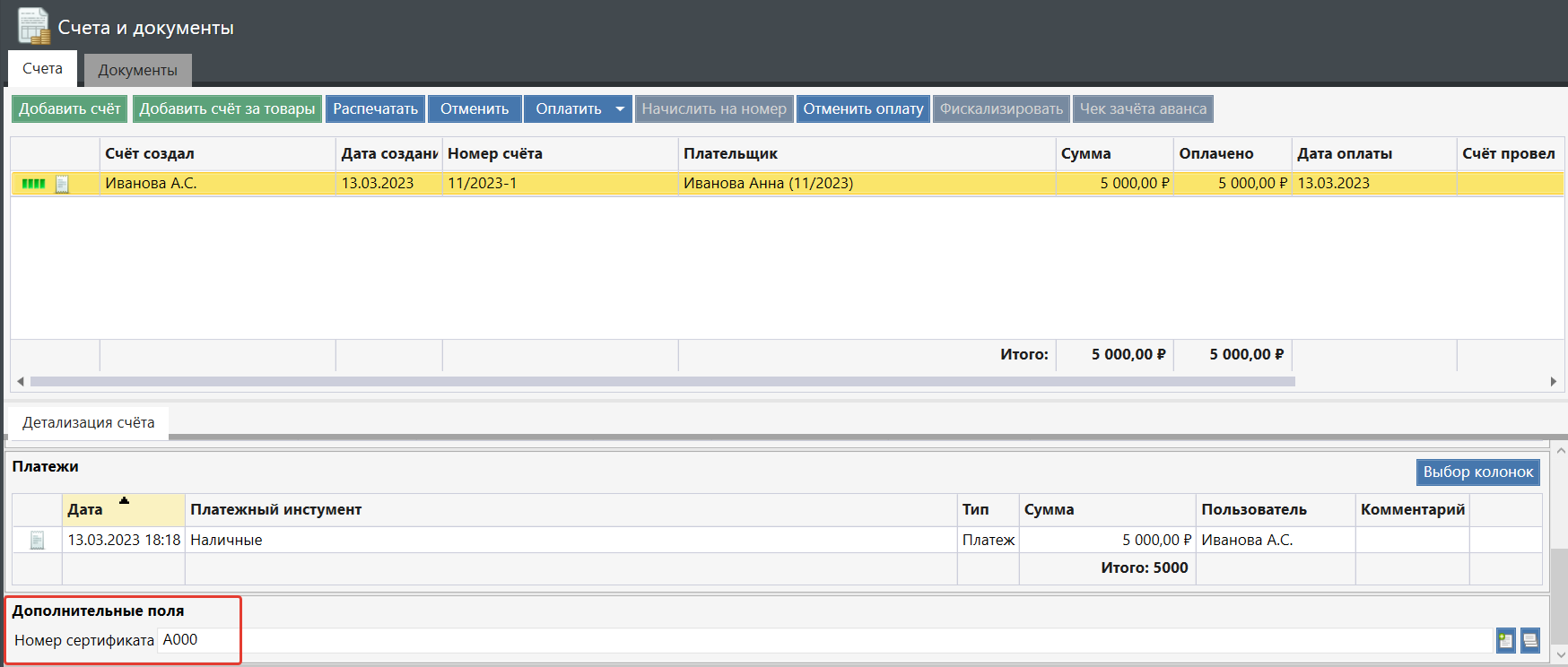This screenshot has width=1568, height=667.
Task: Select the Счета tab
Action: 42,69
